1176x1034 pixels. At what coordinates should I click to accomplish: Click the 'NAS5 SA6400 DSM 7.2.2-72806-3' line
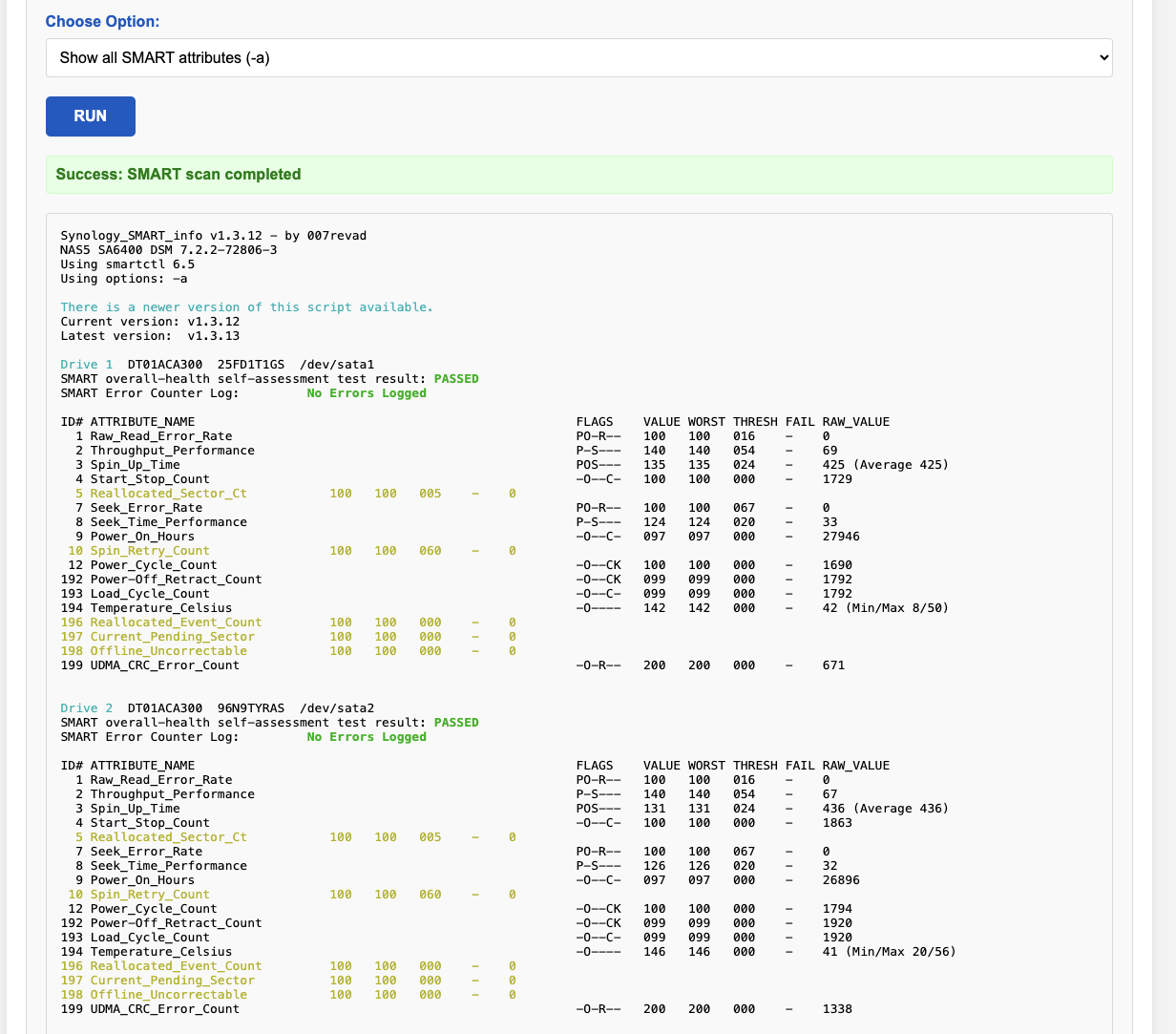click(169, 250)
